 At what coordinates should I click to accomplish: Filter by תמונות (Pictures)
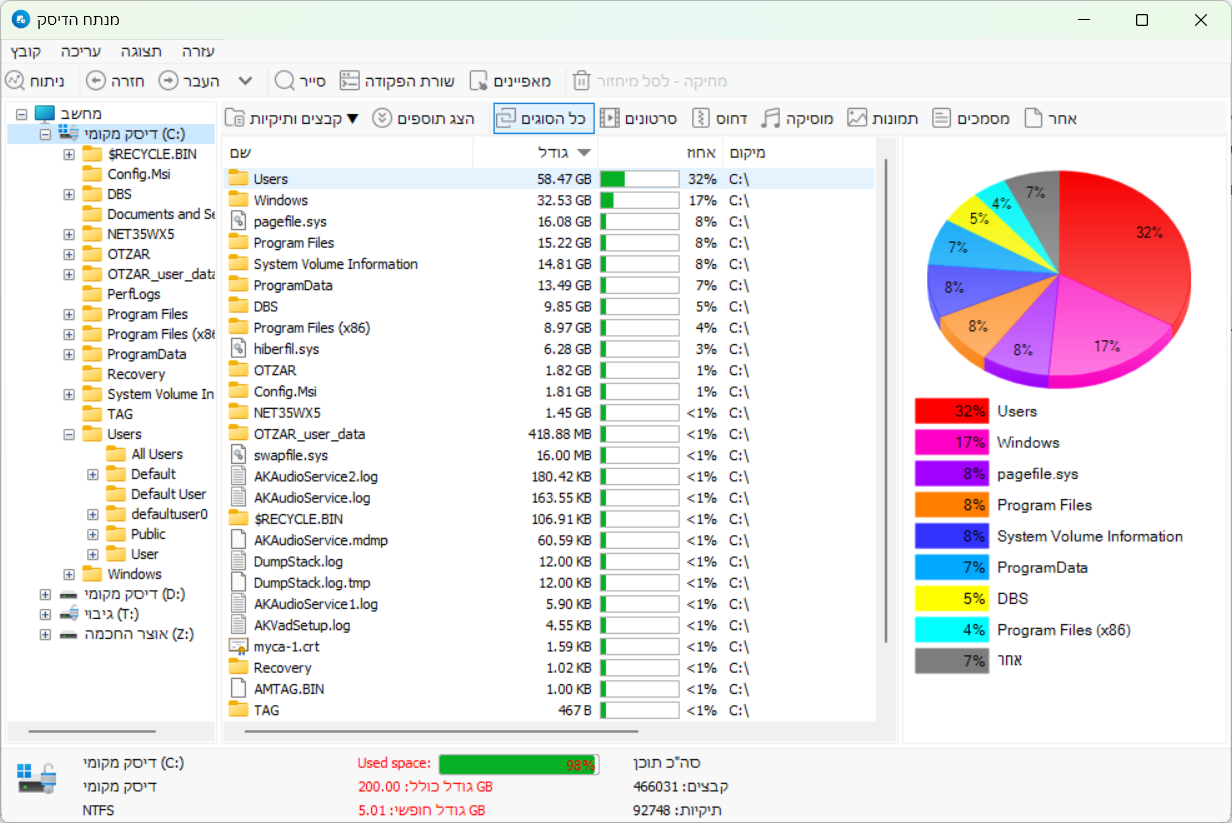pyautogui.click(x=883, y=119)
